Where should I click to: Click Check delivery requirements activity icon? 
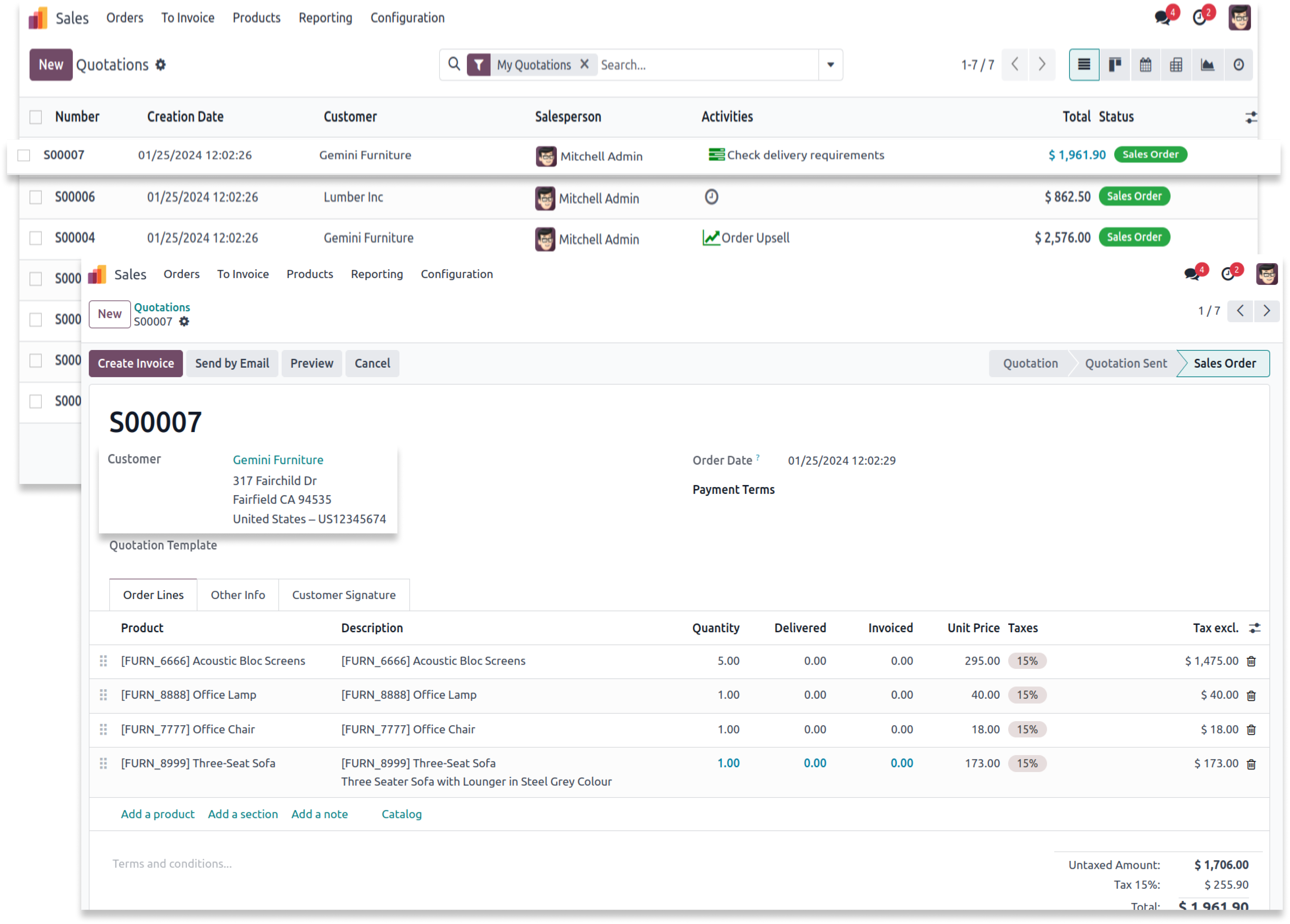(x=716, y=155)
